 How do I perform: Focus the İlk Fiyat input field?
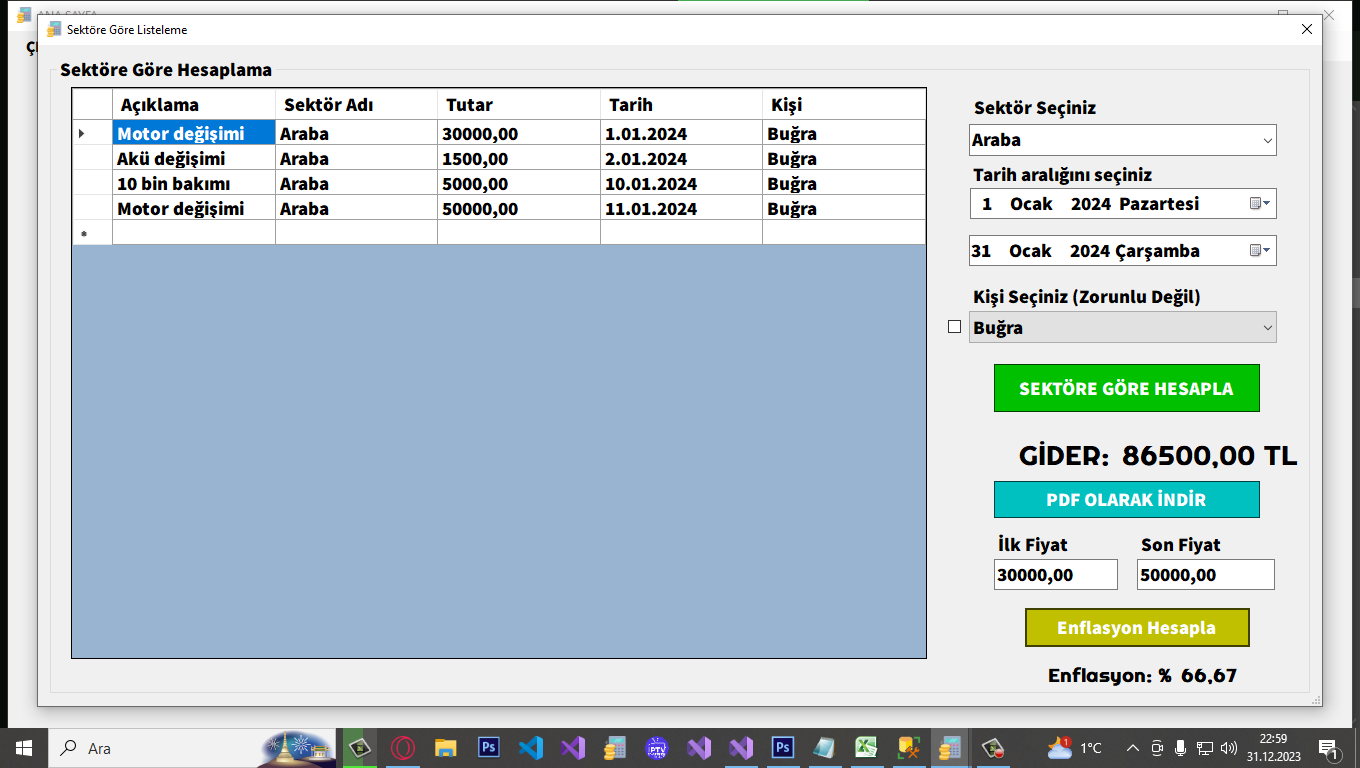point(1055,575)
